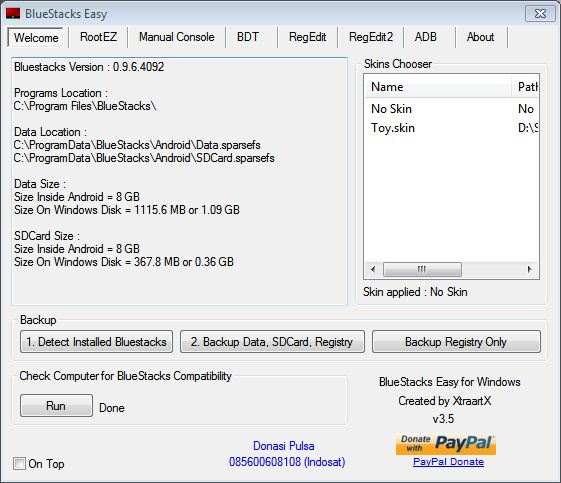The height and width of the screenshot is (483, 561).
Task: Click the Name column header
Action: point(438,87)
